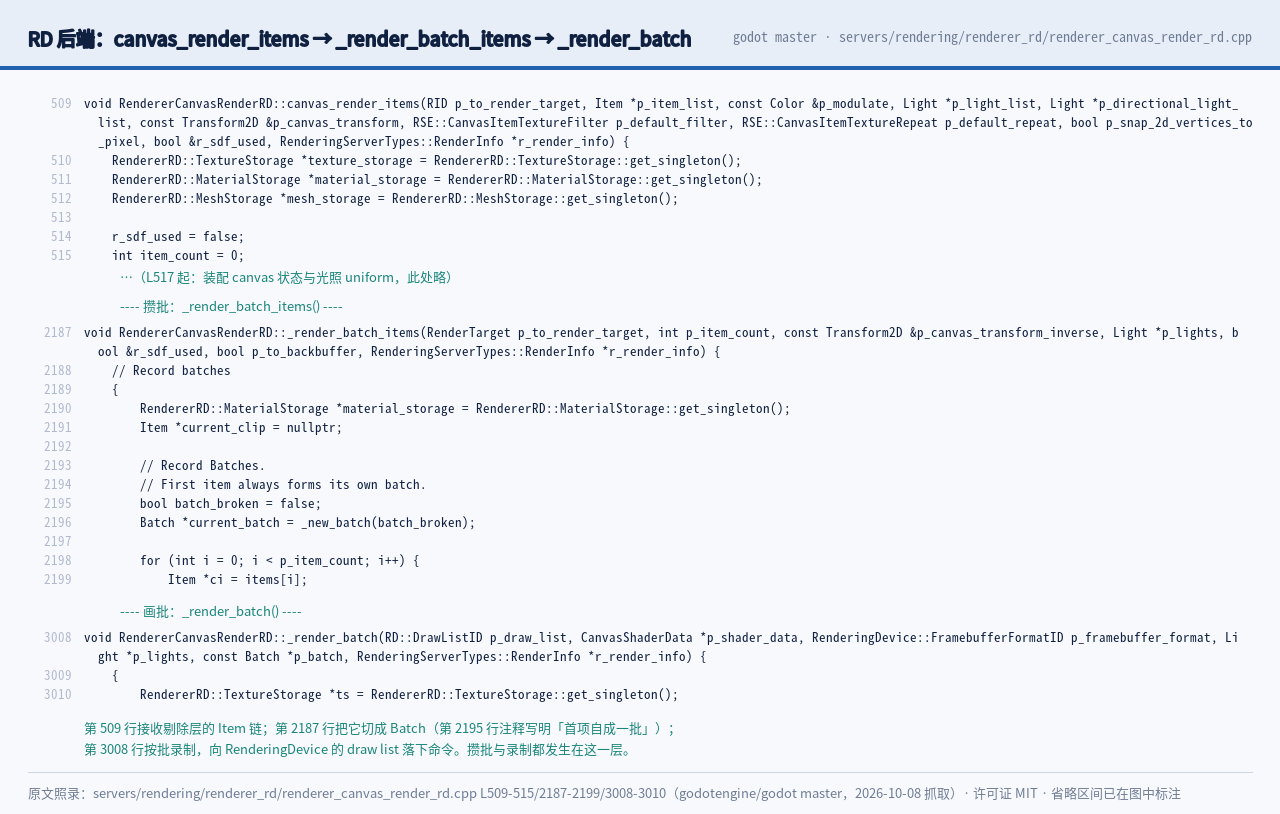Click line number 2187
The height and width of the screenshot is (814, 1280).
tap(58, 333)
